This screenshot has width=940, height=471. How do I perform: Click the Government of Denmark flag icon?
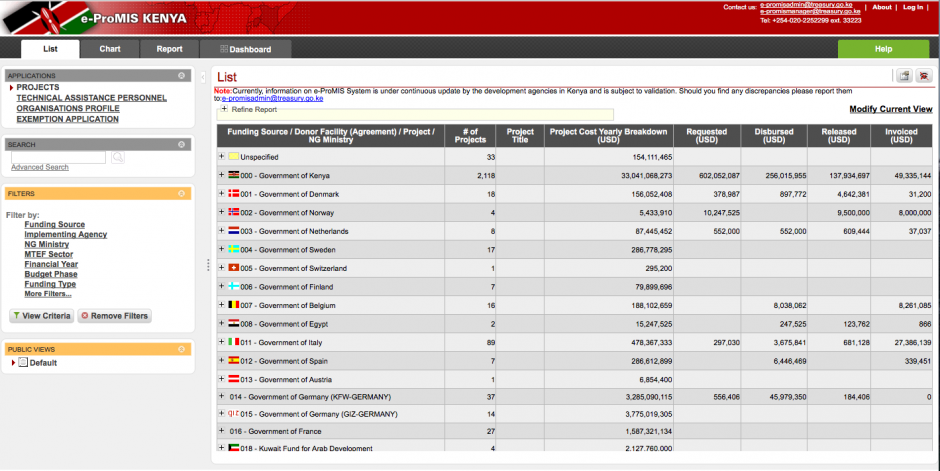tap(234, 194)
